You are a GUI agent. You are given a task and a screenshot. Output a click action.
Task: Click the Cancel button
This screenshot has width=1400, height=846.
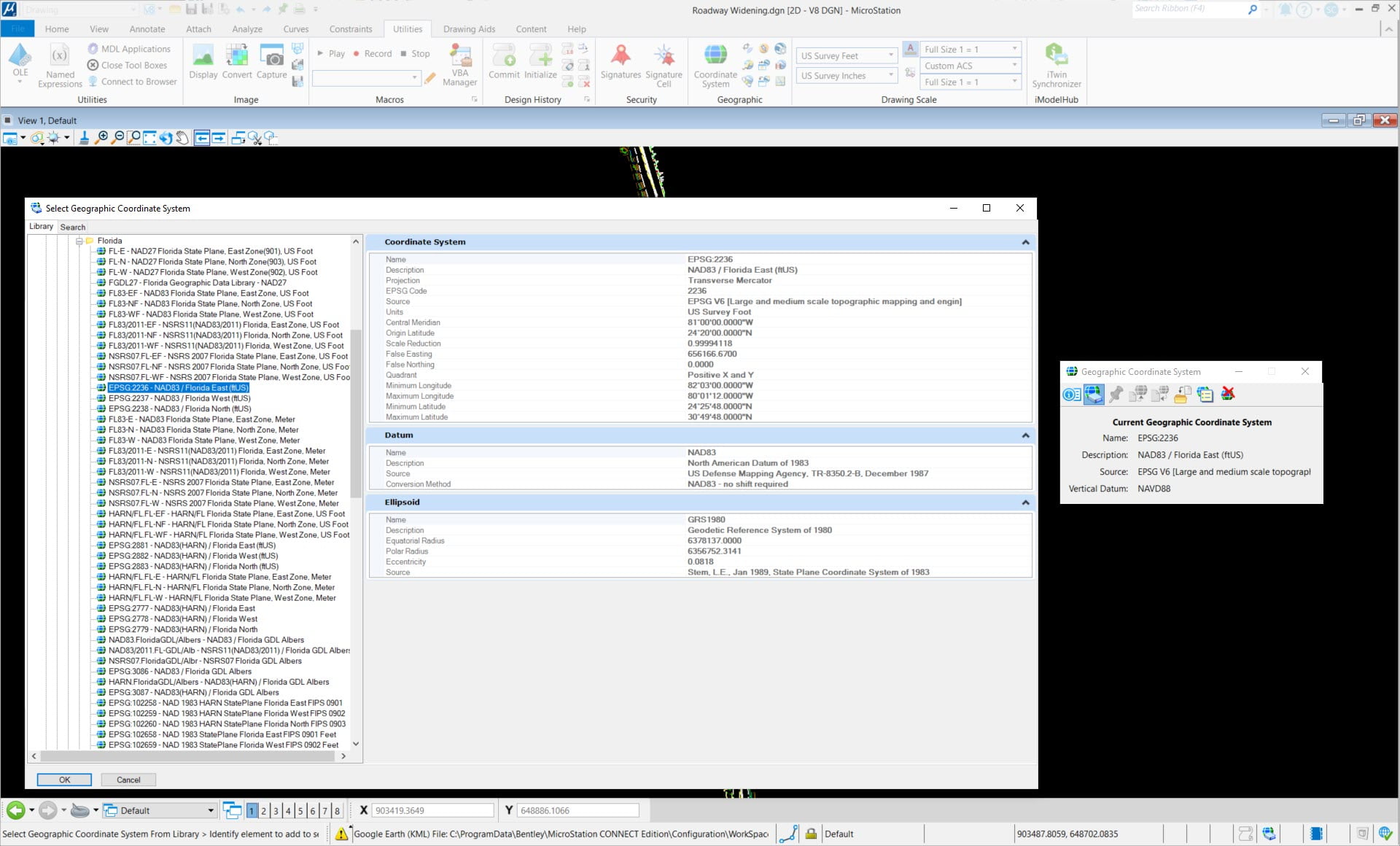coord(128,780)
